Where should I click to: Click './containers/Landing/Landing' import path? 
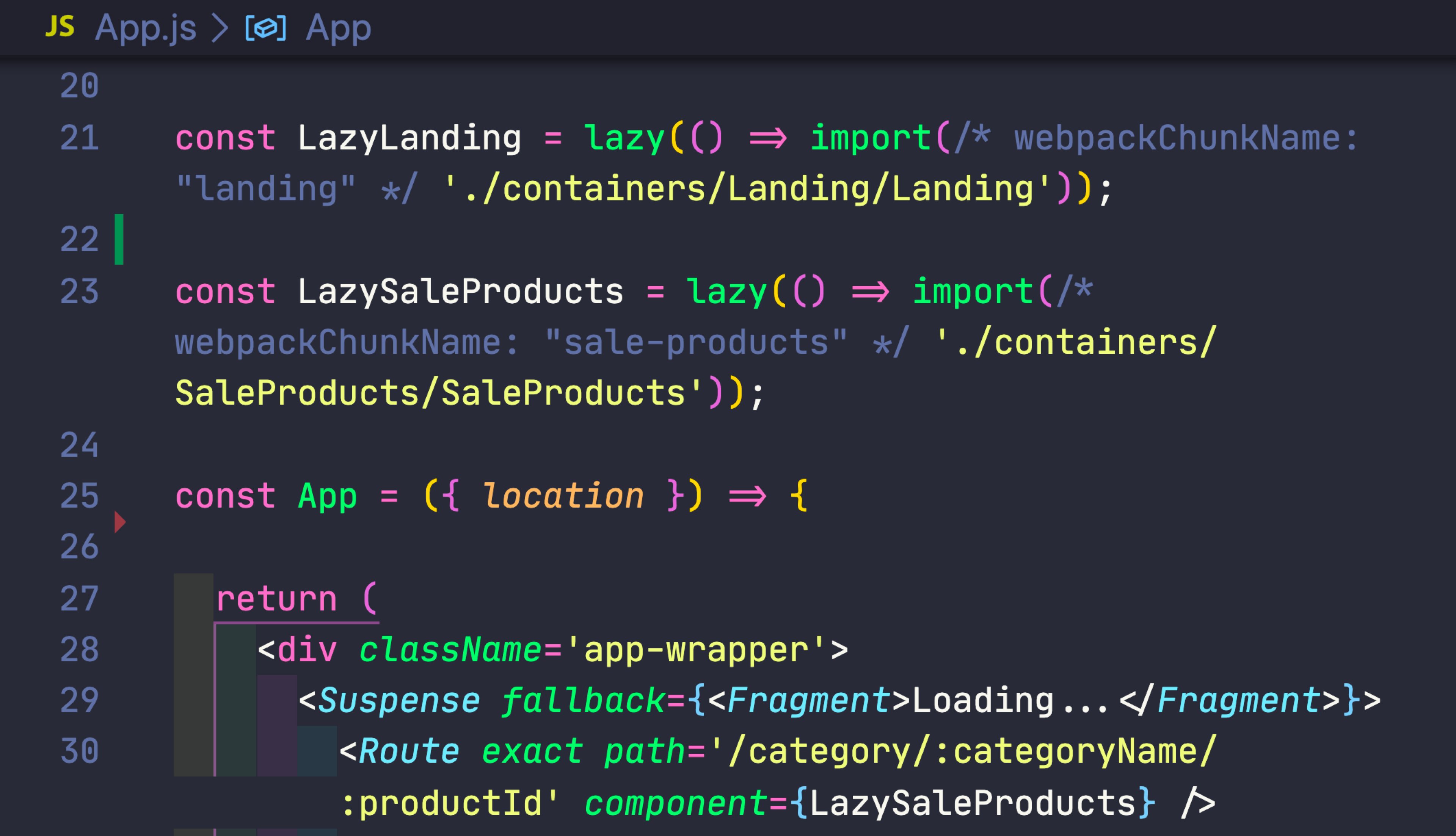748,189
